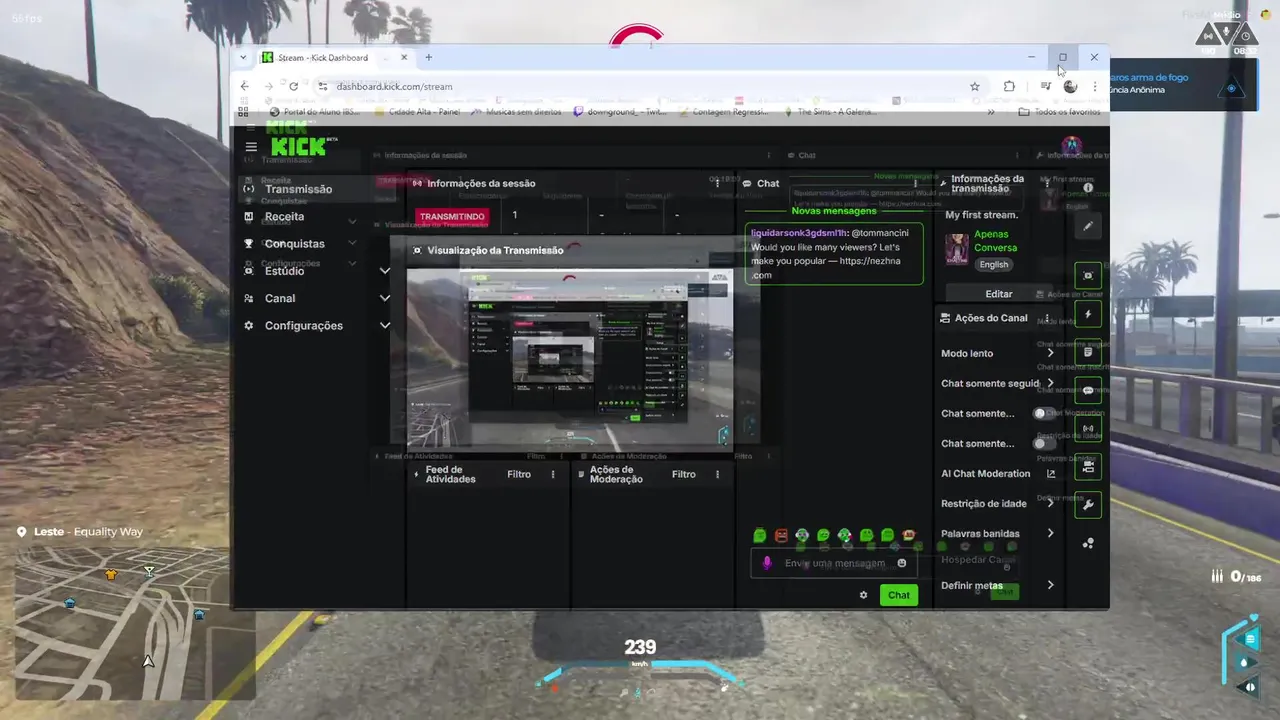The image size is (1280, 720).
Task: Open Chrome media control icon
Action: point(1046,86)
